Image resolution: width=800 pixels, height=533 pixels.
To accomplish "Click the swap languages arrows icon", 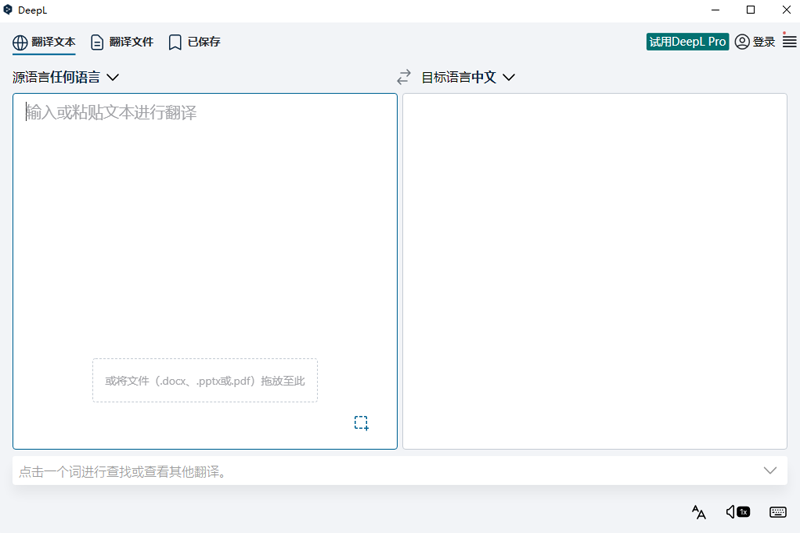I will [x=404, y=77].
